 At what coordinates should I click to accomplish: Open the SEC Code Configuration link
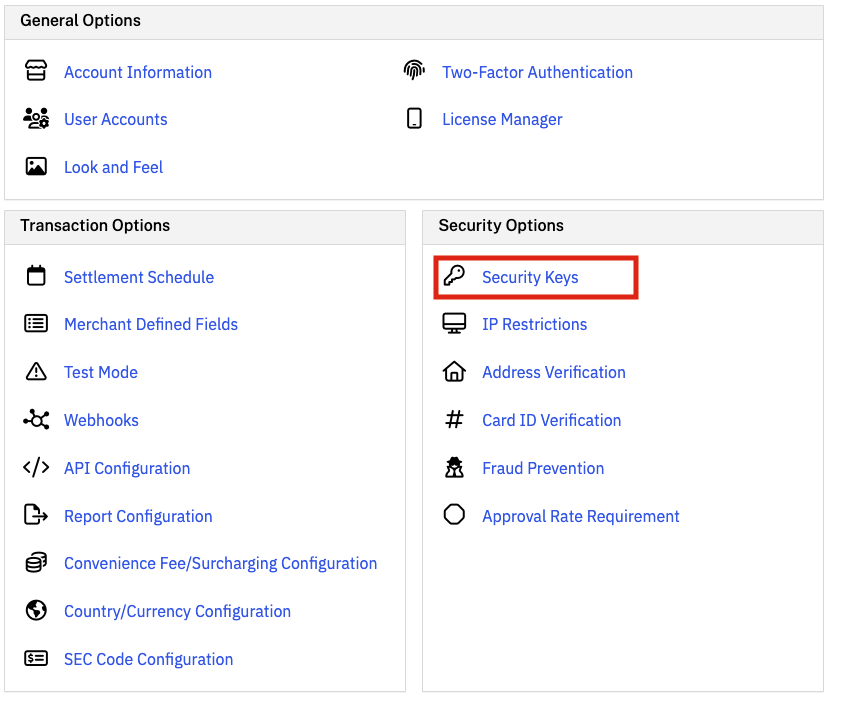(x=148, y=659)
